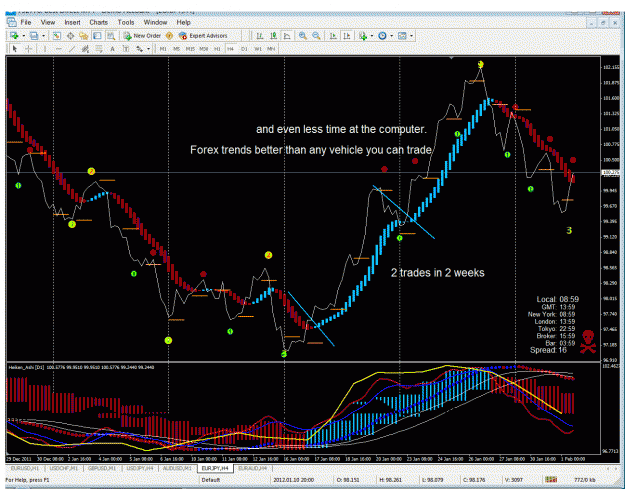Open the View menu
This screenshot has height=489, width=625.
pos(48,22)
